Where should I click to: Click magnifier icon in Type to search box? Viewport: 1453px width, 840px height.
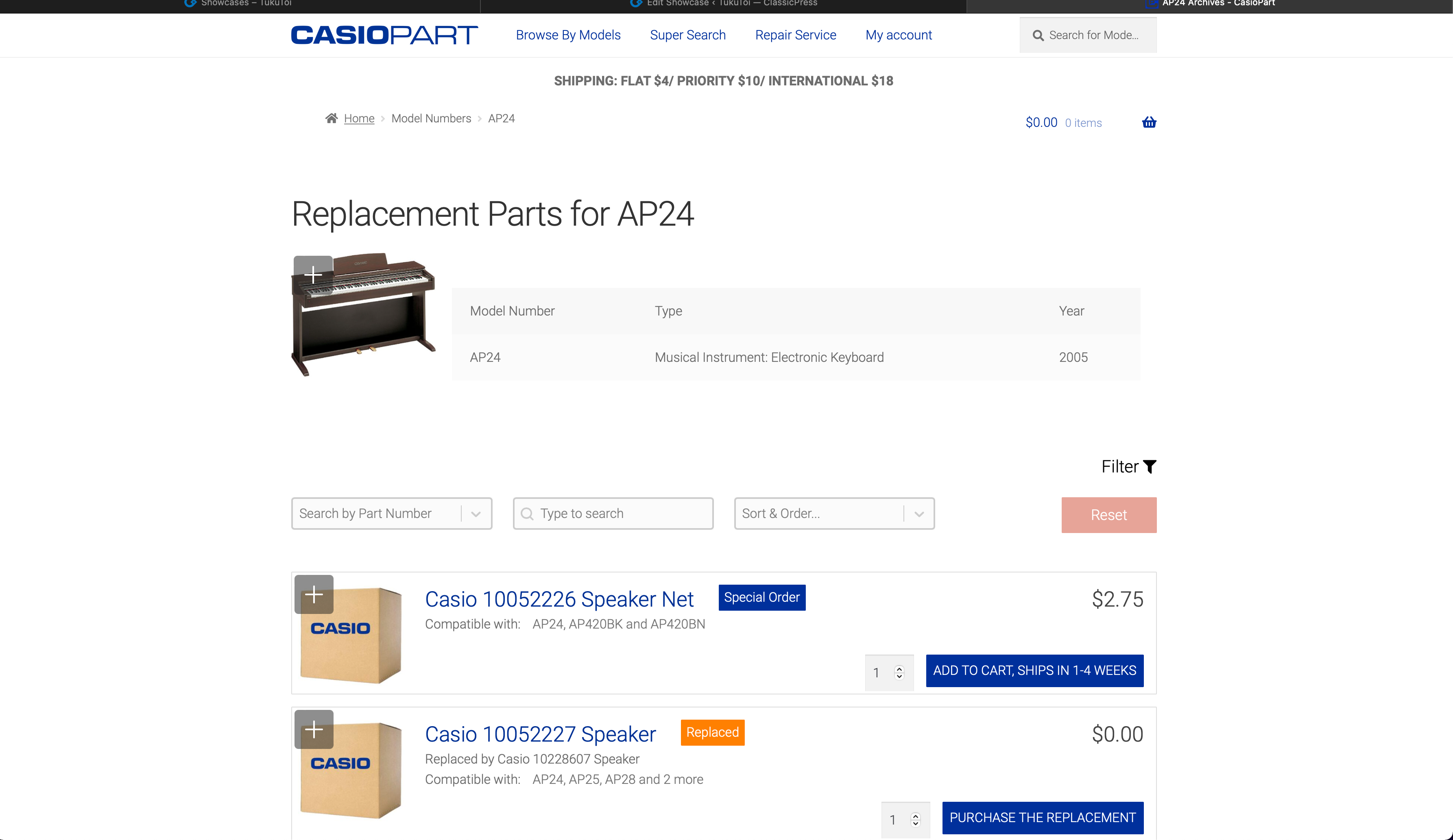(527, 514)
